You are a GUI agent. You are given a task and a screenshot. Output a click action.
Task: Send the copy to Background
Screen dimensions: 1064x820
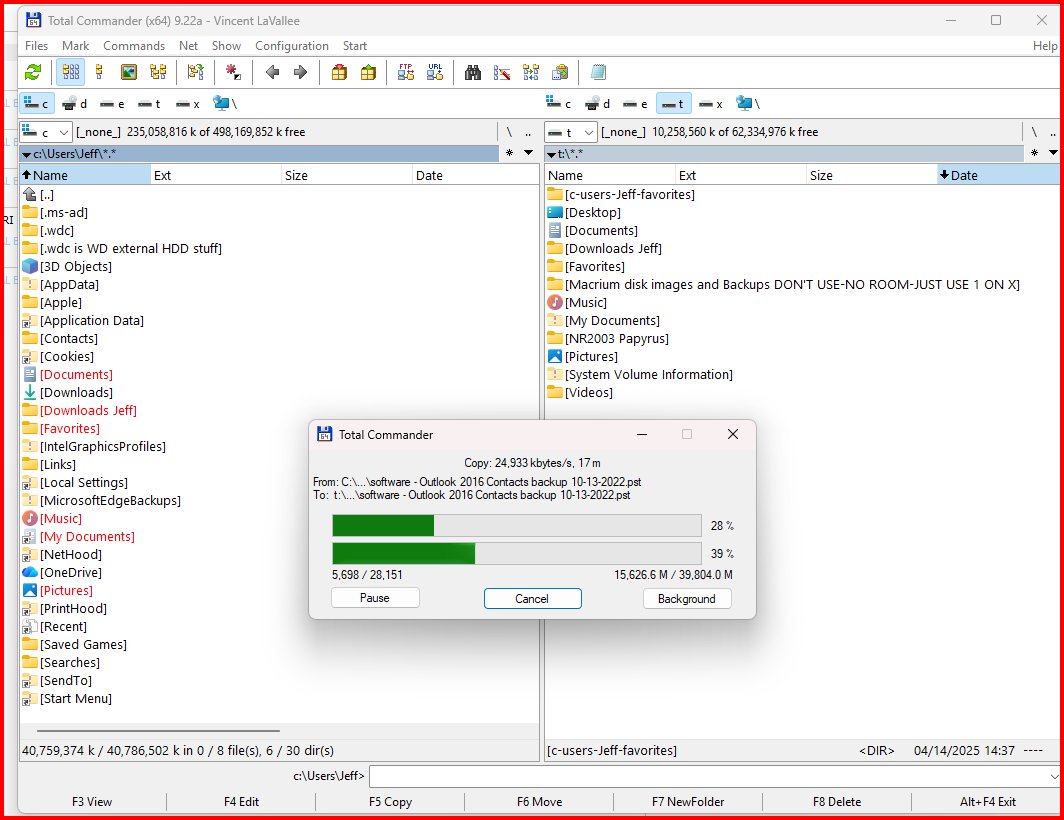[x=687, y=599]
